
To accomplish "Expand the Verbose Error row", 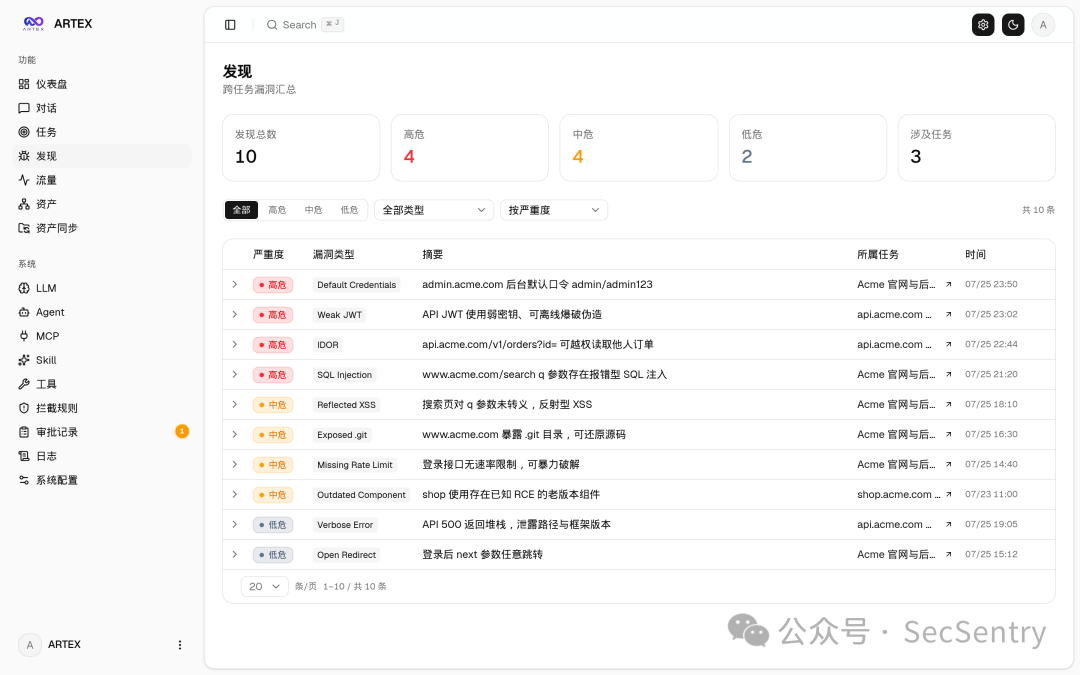I will (235, 524).
